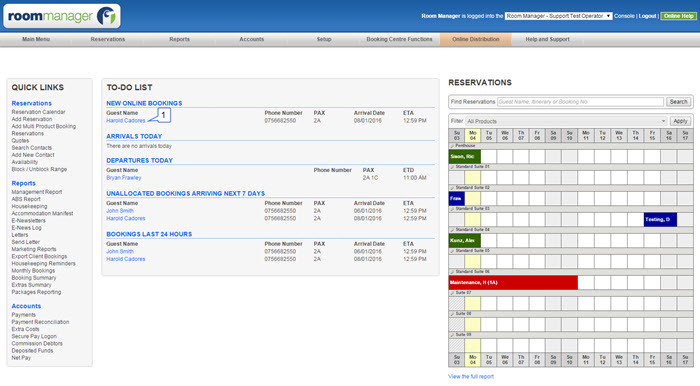The height and width of the screenshot is (386, 700).
Task: Click View the full report link
Action: [x=471, y=377]
